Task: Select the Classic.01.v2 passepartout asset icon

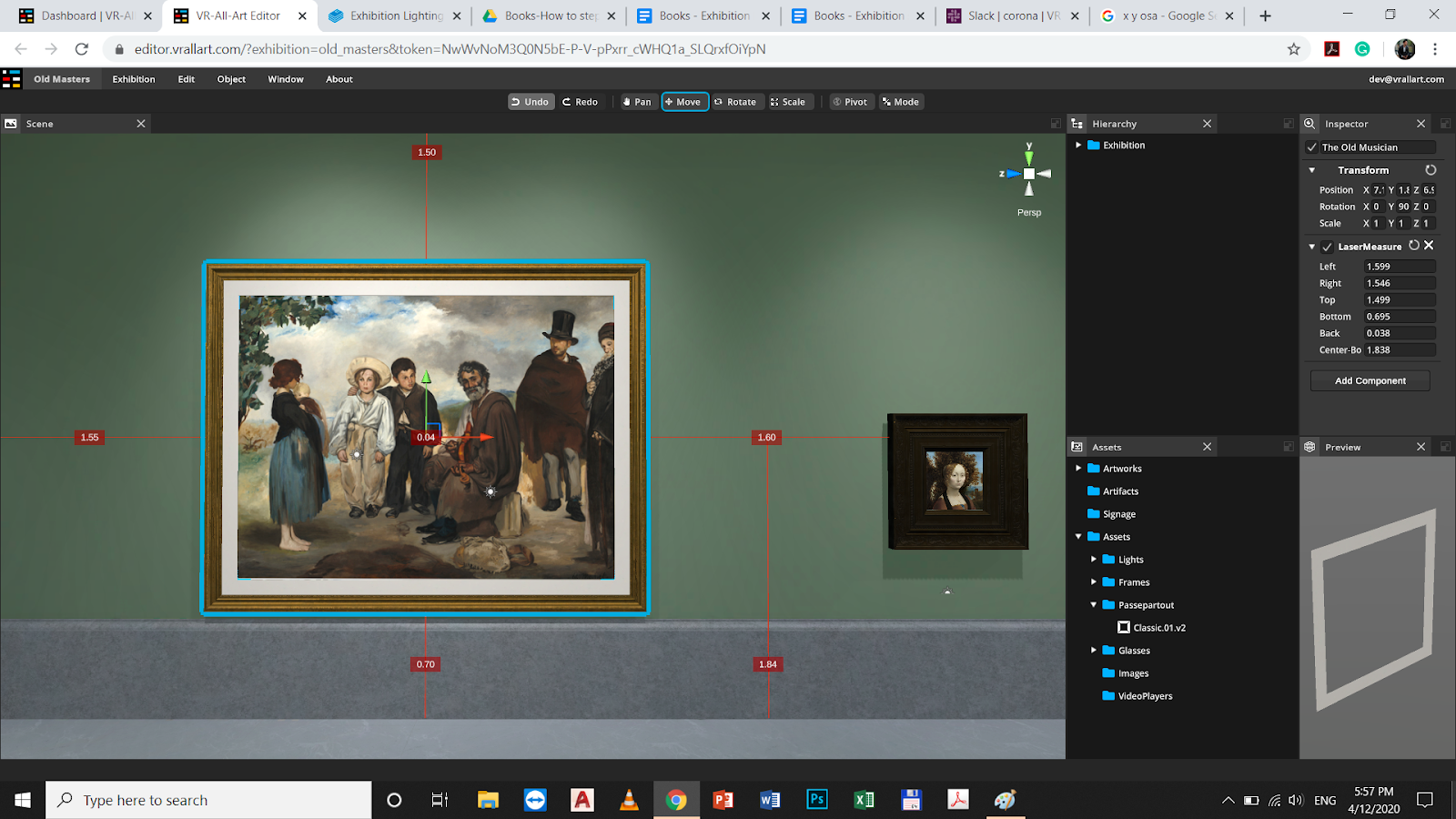Action: (x=1124, y=628)
